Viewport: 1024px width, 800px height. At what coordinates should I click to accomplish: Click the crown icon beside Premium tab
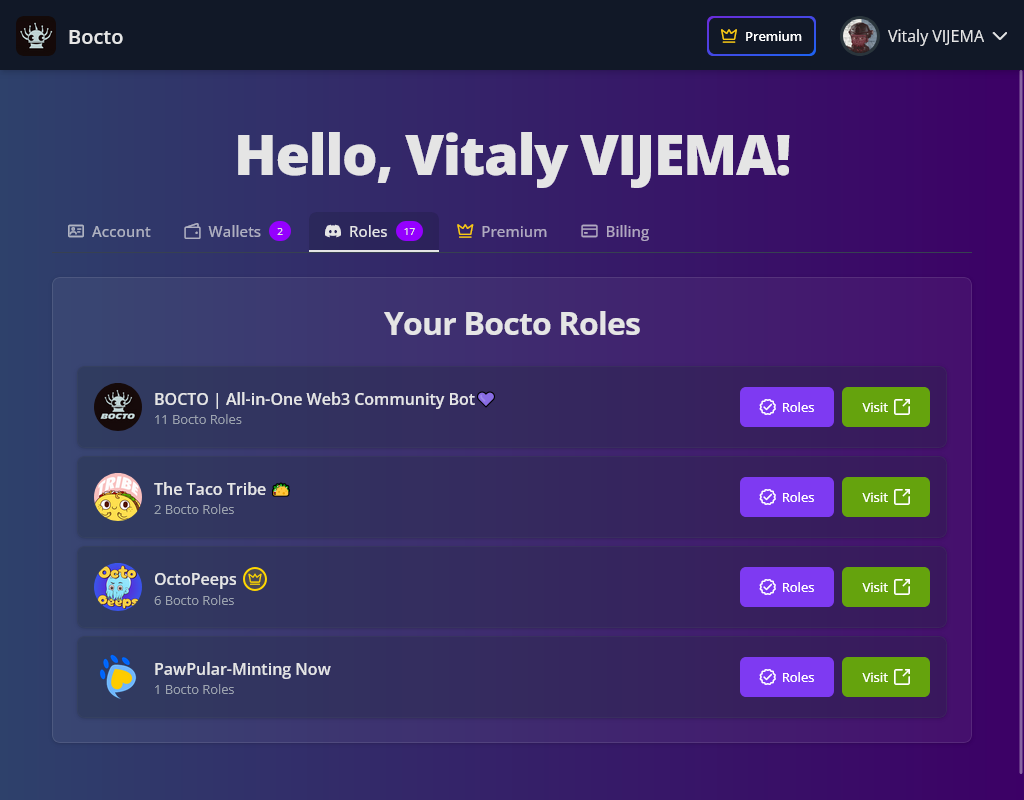(x=463, y=230)
